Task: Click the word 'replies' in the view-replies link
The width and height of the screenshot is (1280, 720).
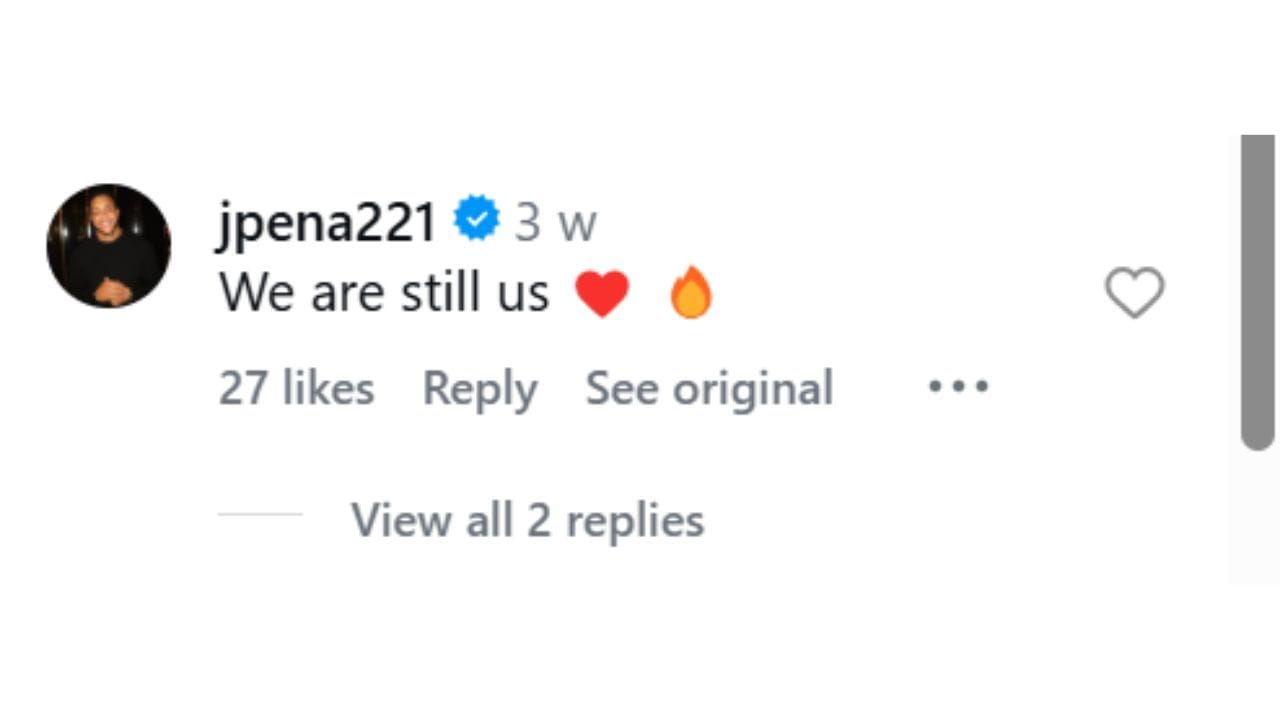Action: (635, 521)
